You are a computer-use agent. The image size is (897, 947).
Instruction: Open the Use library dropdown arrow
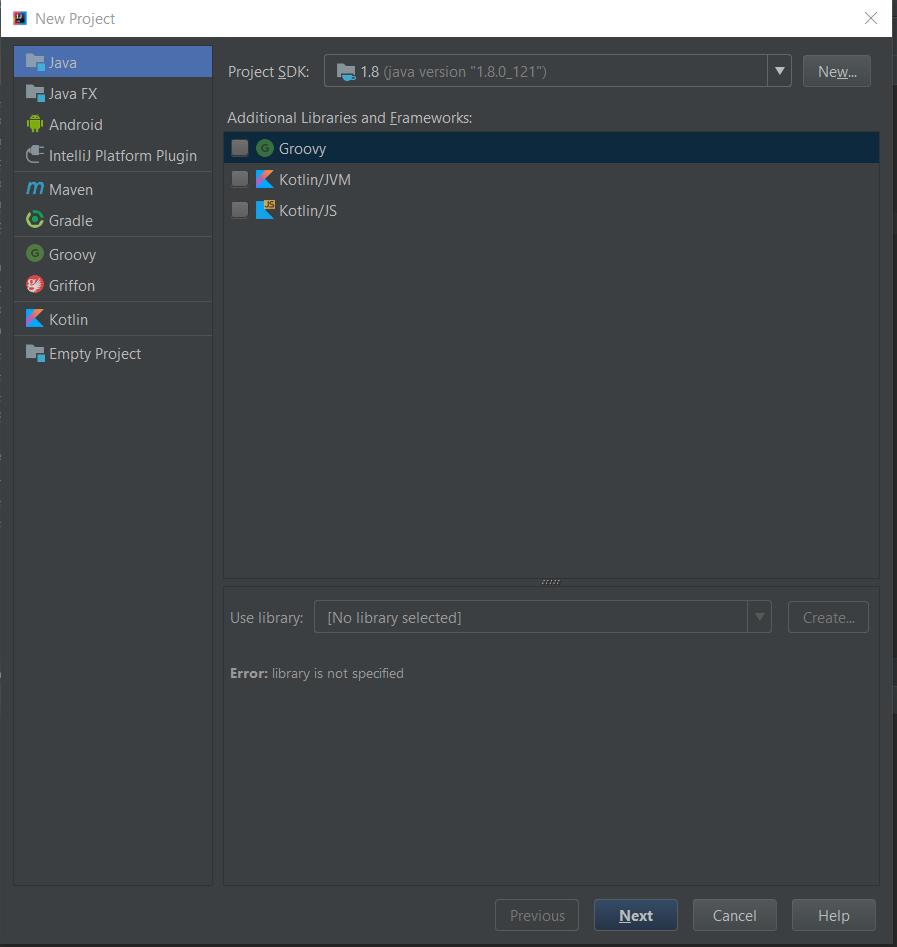pyautogui.click(x=759, y=617)
